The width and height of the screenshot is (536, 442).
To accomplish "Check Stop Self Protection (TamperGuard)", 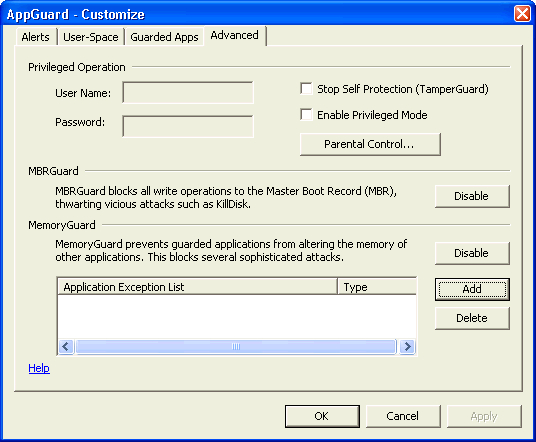I will pos(306,89).
